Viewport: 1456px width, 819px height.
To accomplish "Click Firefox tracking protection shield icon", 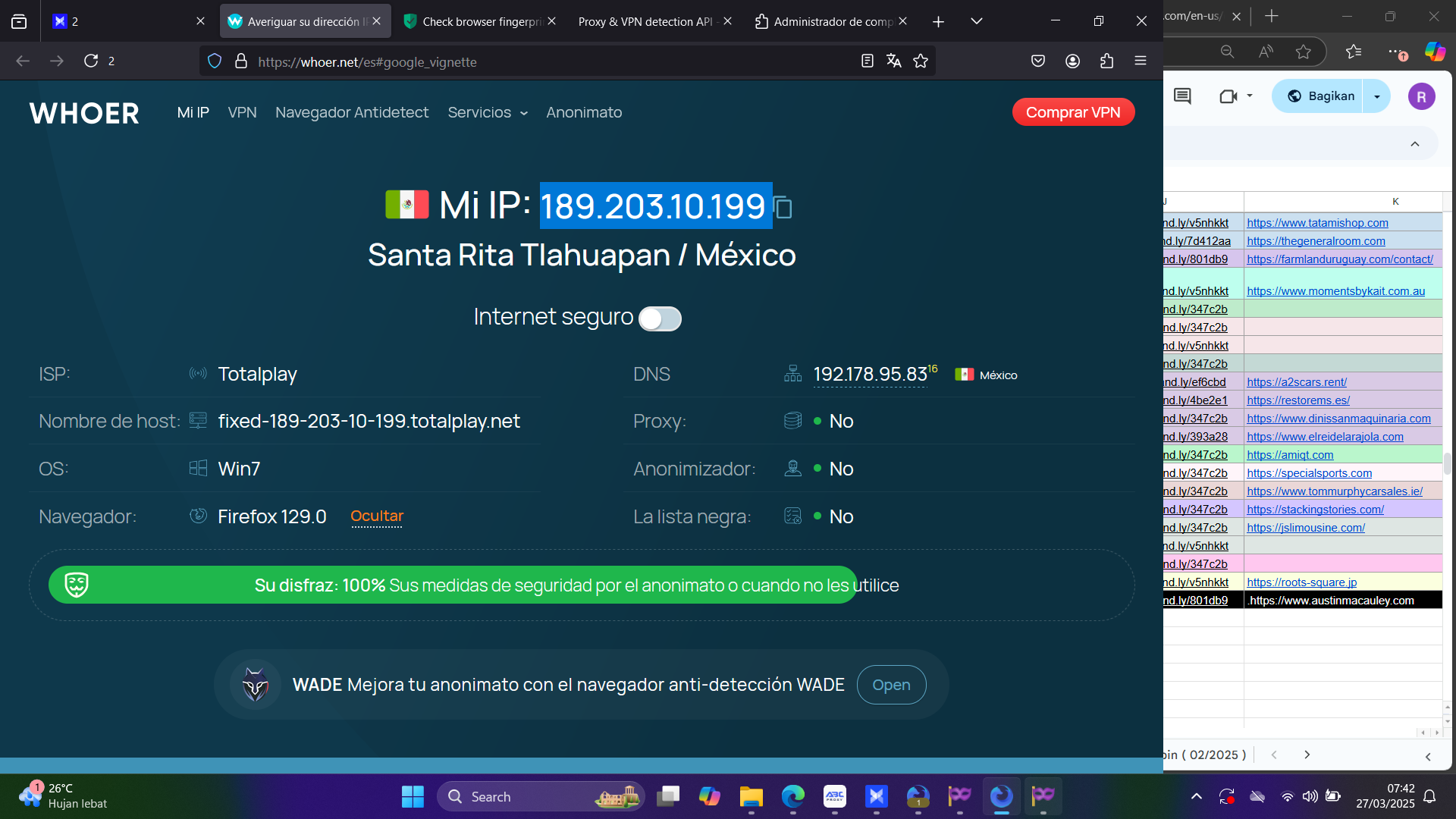I will 215,61.
